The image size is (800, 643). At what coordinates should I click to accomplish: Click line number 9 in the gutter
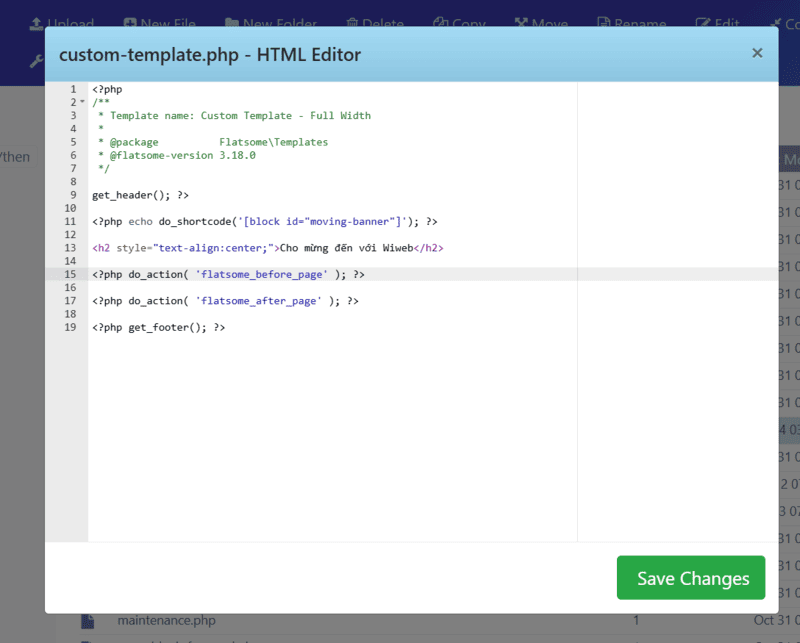73,194
